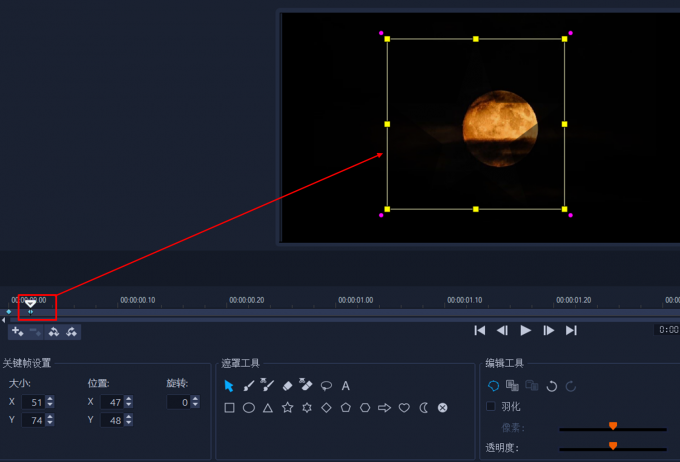The image size is (680, 462).
Task: Click the 旋转 rotation field showing 0
Action: click(179, 402)
